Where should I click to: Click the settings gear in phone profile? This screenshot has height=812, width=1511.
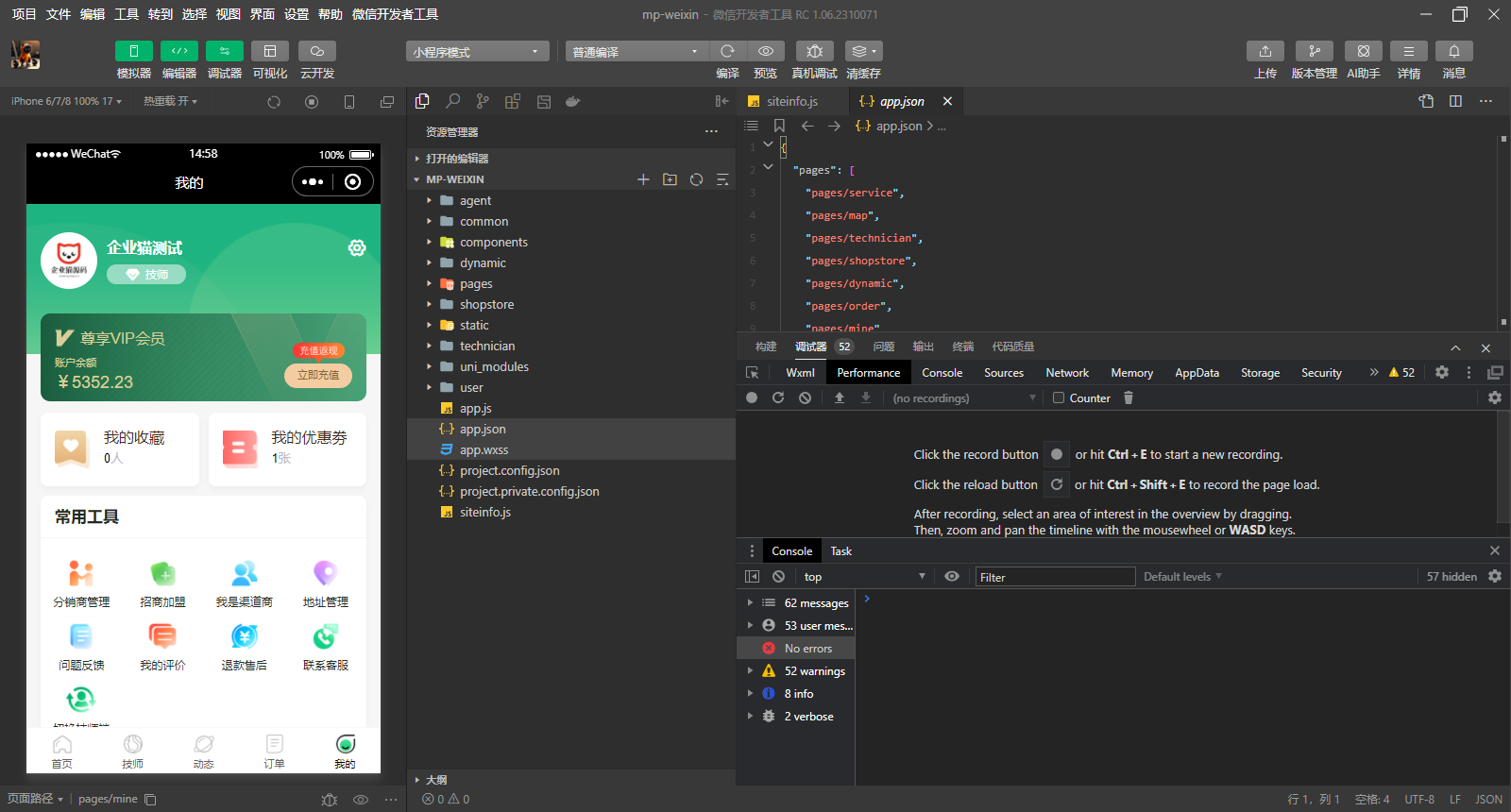357,247
